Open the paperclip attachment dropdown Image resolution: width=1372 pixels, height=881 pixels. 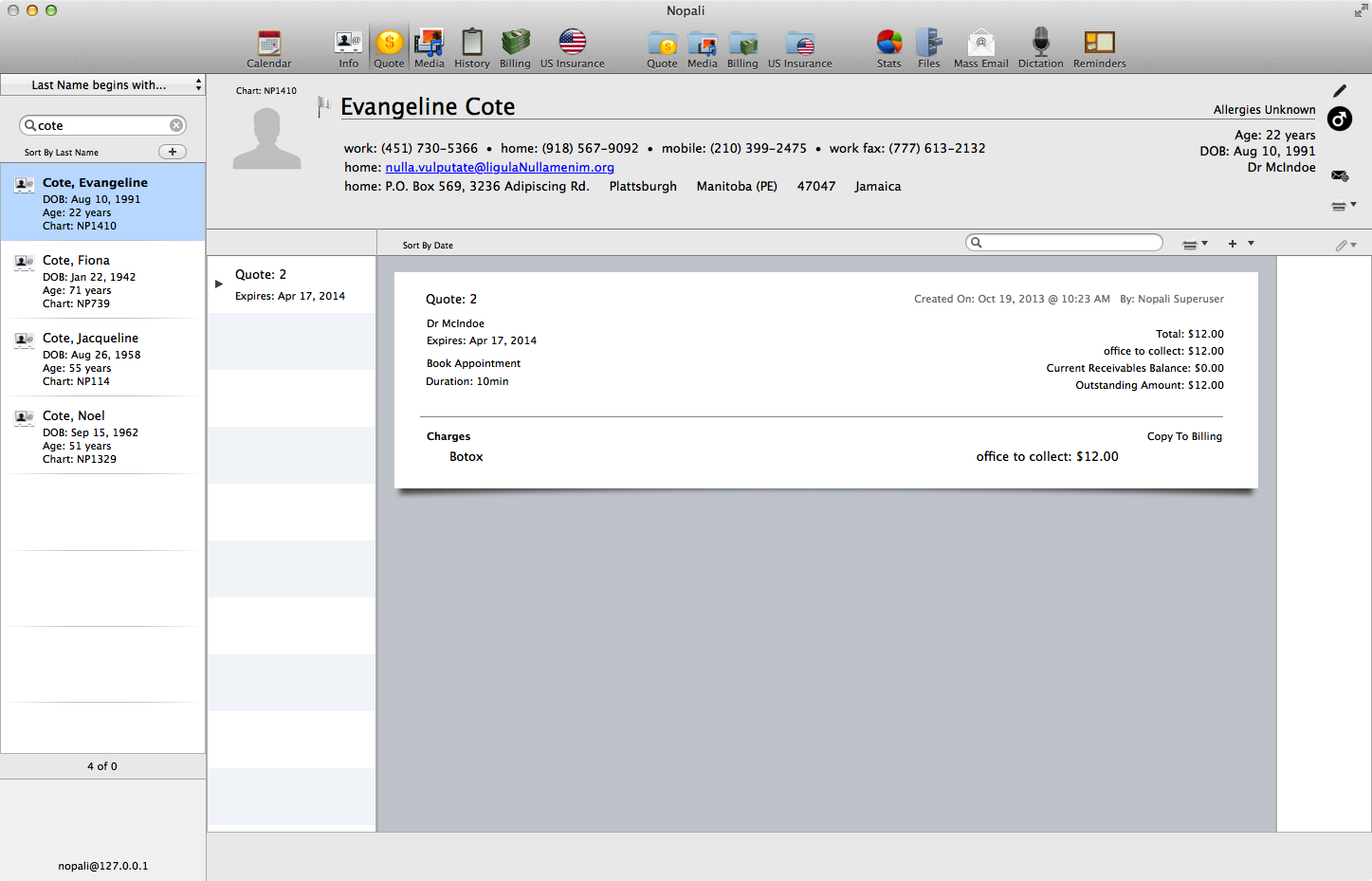pyautogui.click(x=1345, y=245)
